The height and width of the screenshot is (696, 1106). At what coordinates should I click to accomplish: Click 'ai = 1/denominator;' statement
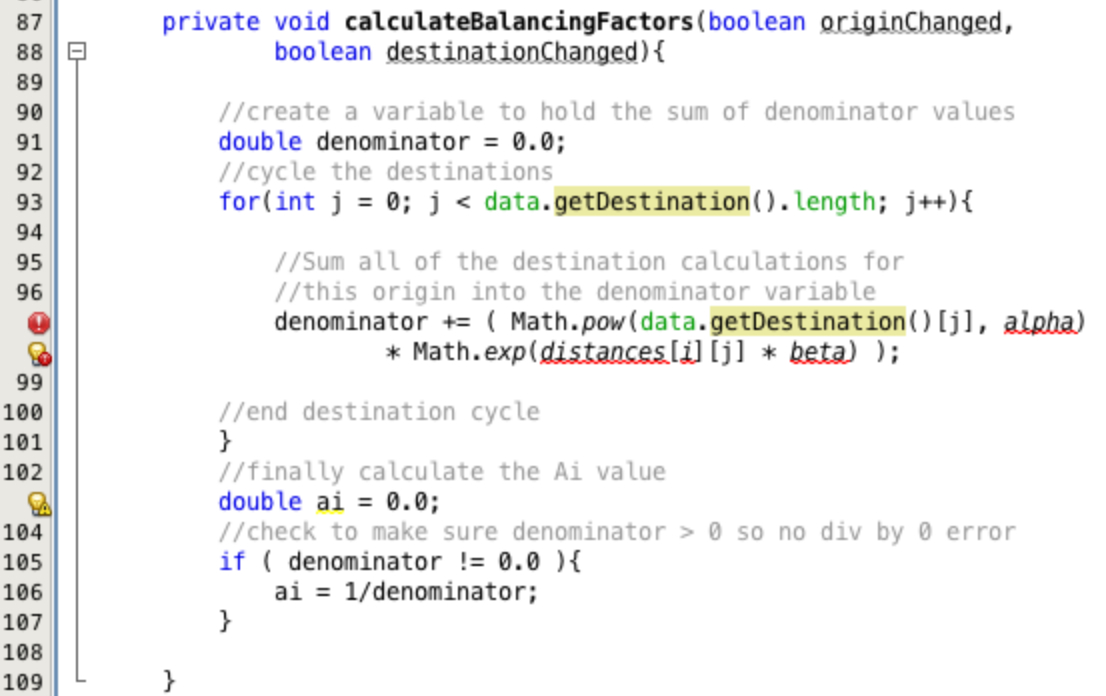tap(406, 592)
